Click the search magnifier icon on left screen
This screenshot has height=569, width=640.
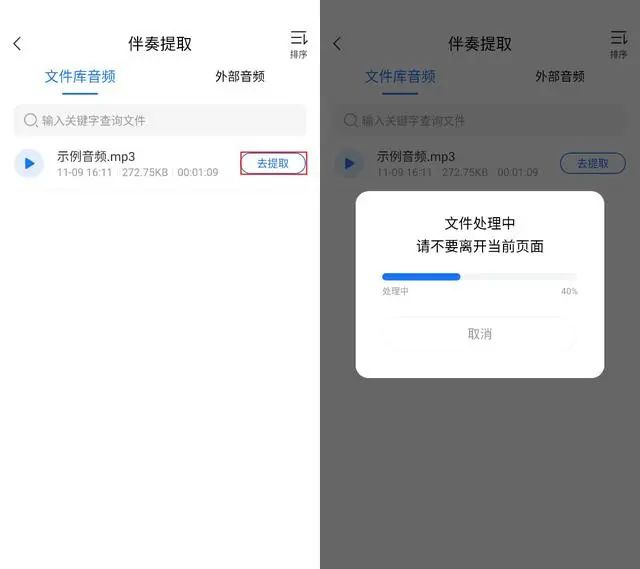coord(31,120)
